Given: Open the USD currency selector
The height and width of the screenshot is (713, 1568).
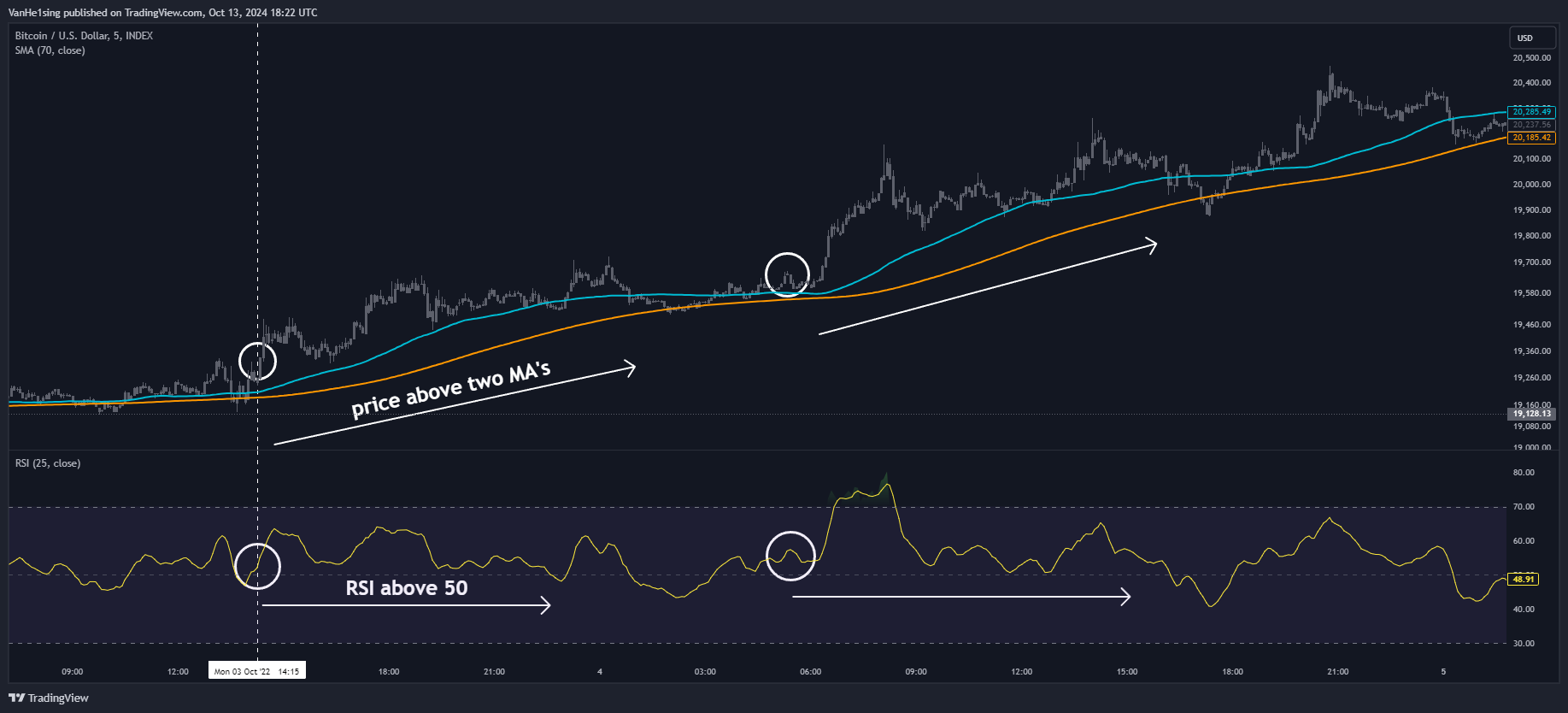Looking at the screenshot, I should (1531, 38).
